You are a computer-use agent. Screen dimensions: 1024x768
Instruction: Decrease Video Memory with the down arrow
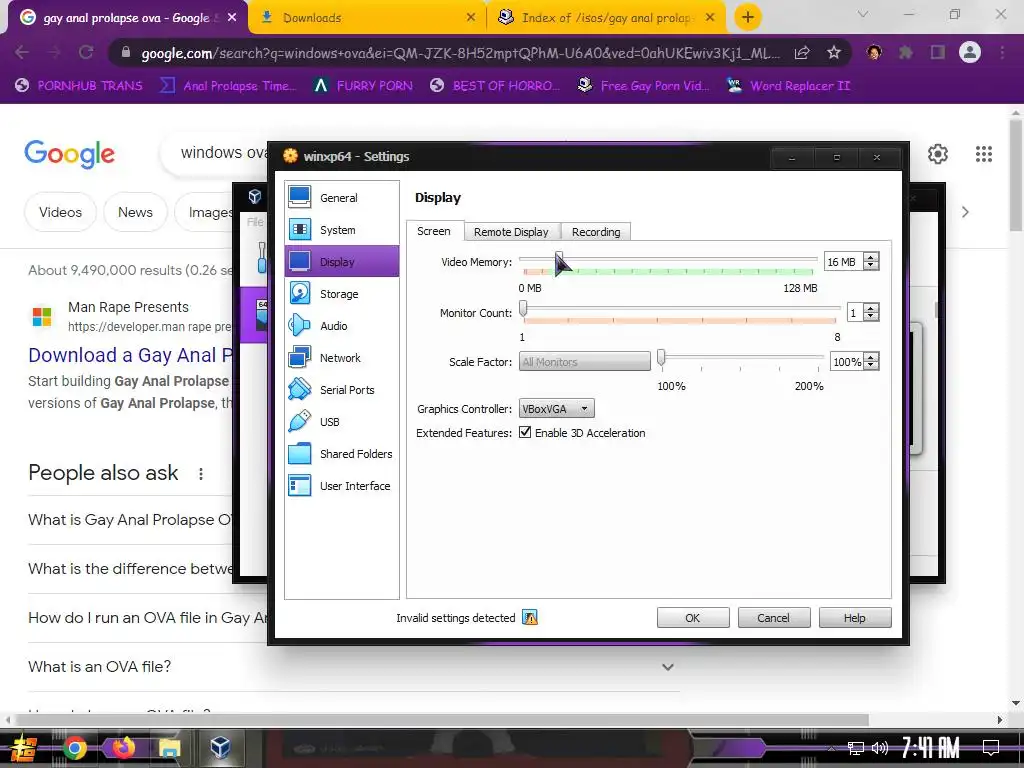[x=871, y=266]
